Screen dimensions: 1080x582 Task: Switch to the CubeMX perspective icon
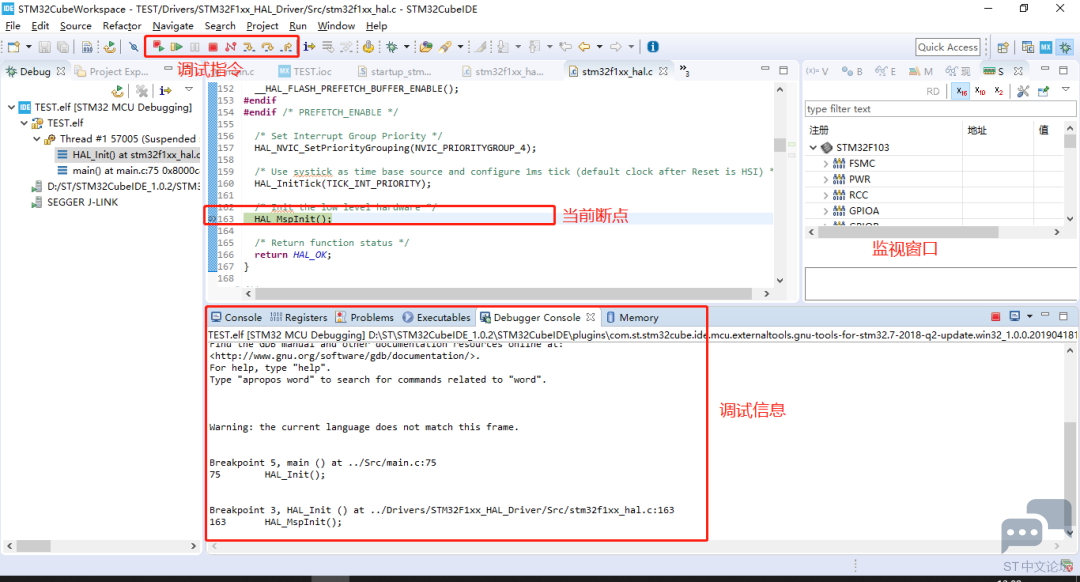1046,47
